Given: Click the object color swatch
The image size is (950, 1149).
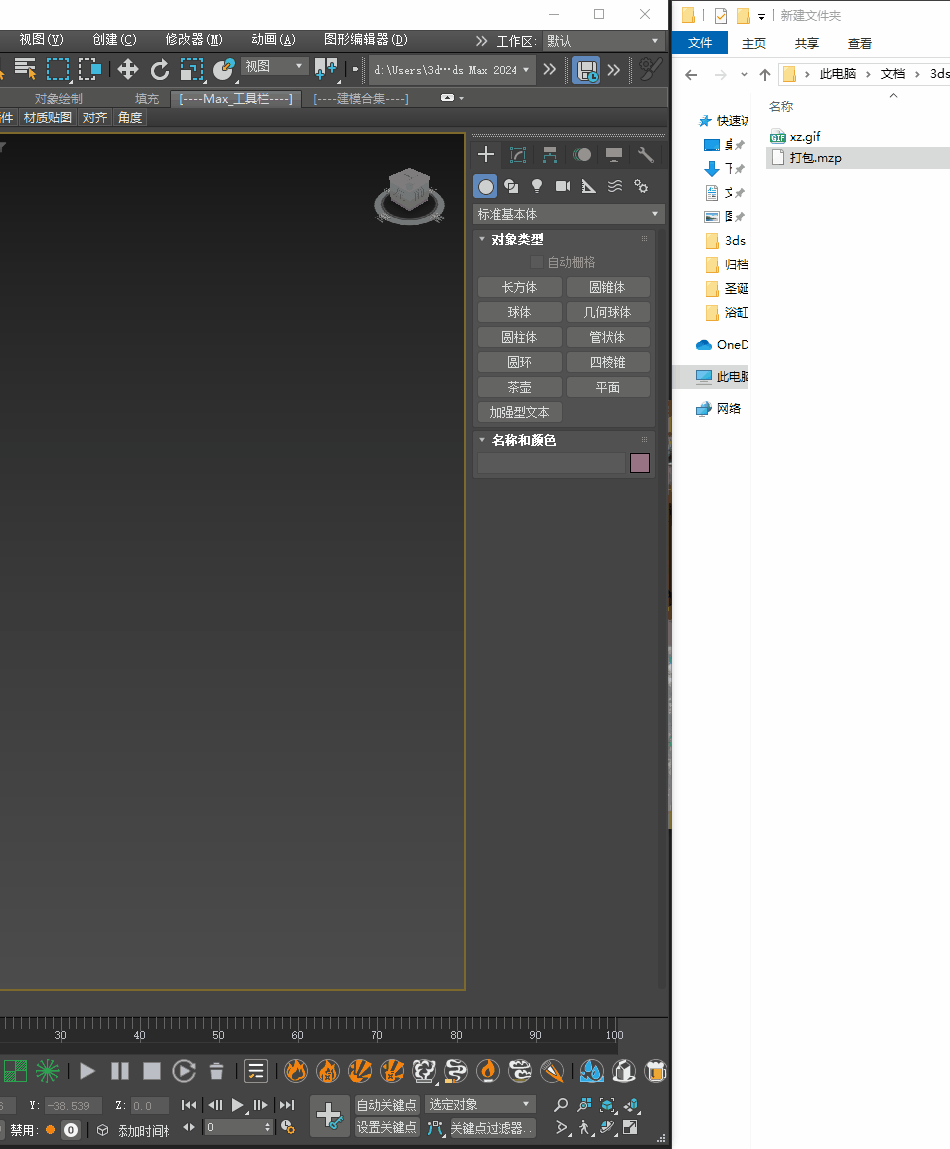Looking at the screenshot, I should [x=640, y=463].
